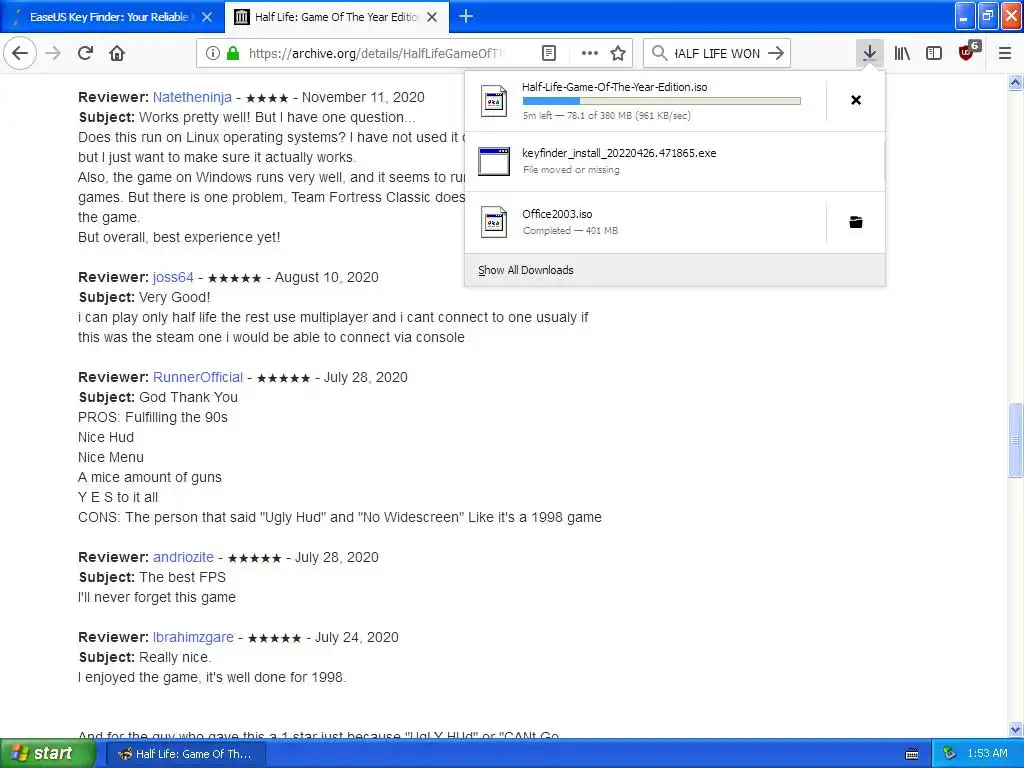The height and width of the screenshot is (768, 1024).
Task: Open reviewer joss64's profile
Action: click(173, 277)
